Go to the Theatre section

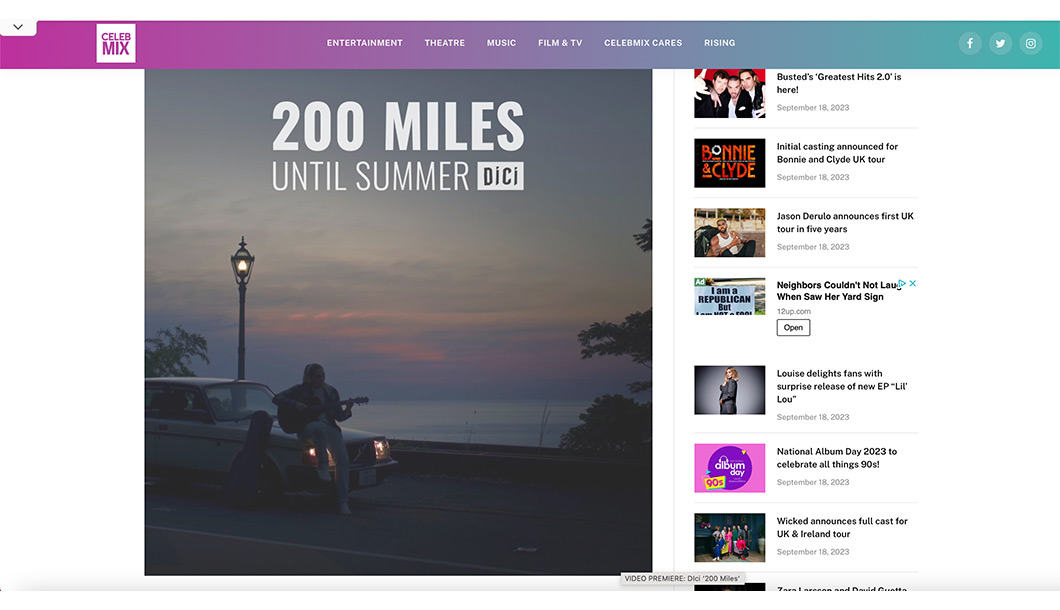pos(445,43)
